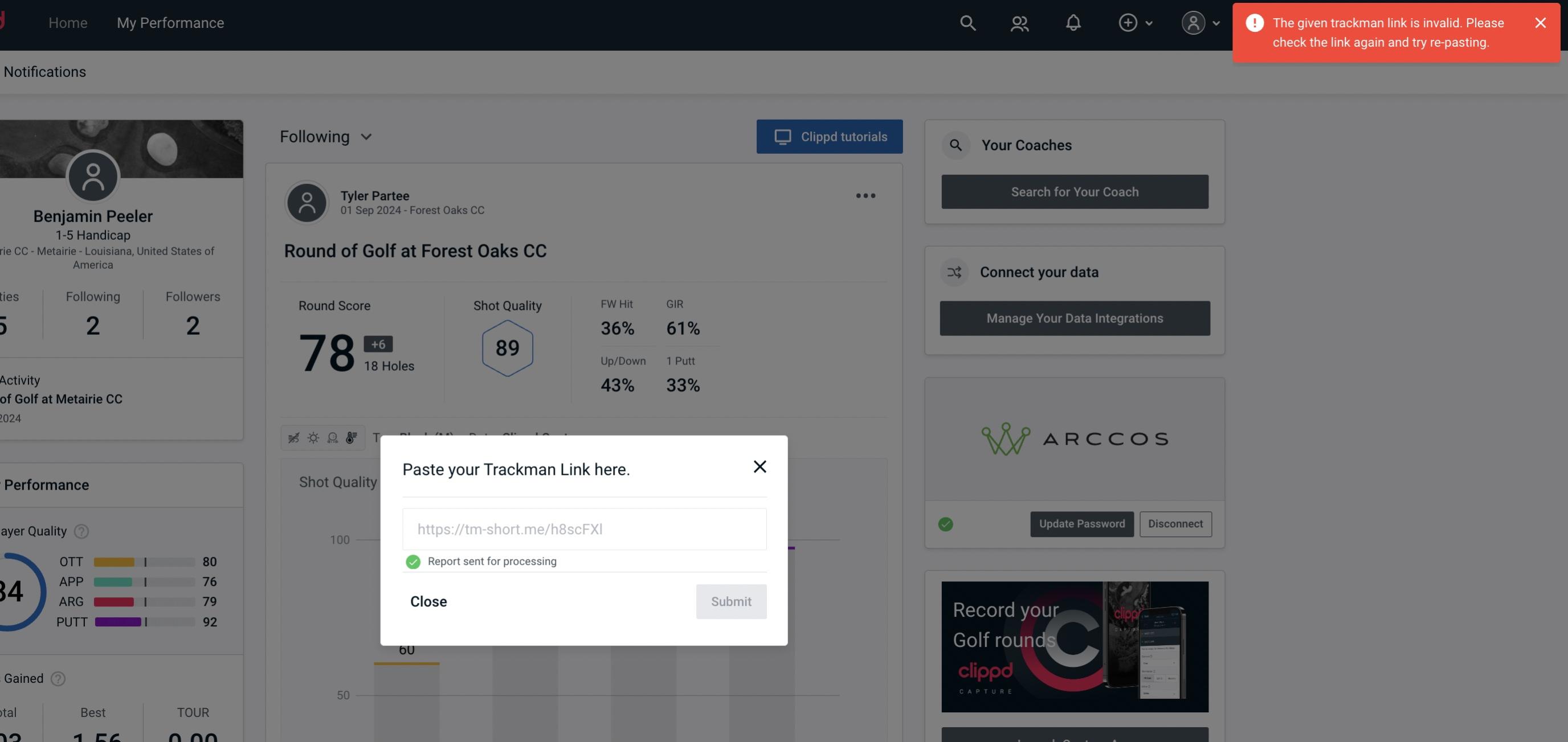Click the Search for Your Coach button

click(x=1075, y=191)
